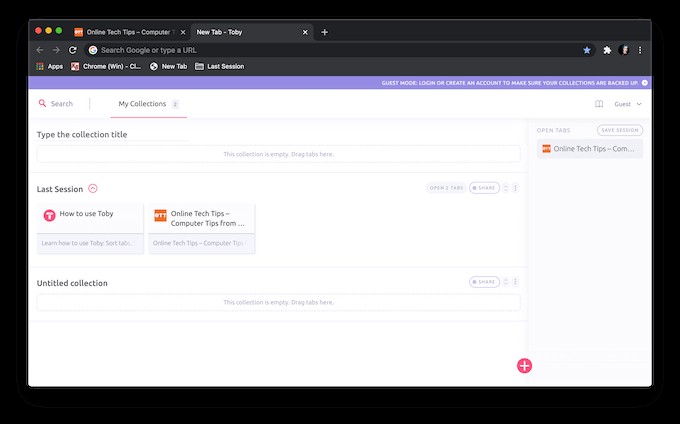The image size is (680, 424).
Task: Click the Save Session button
Action: (620, 130)
